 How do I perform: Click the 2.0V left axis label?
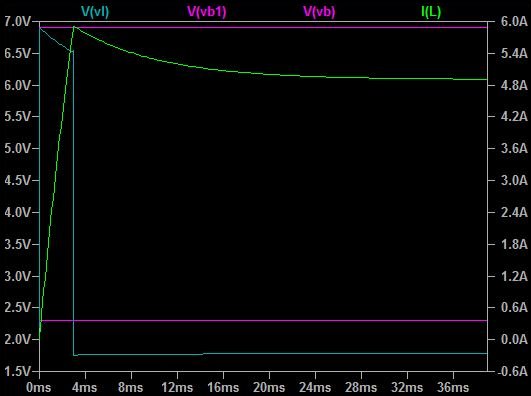[17, 339]
